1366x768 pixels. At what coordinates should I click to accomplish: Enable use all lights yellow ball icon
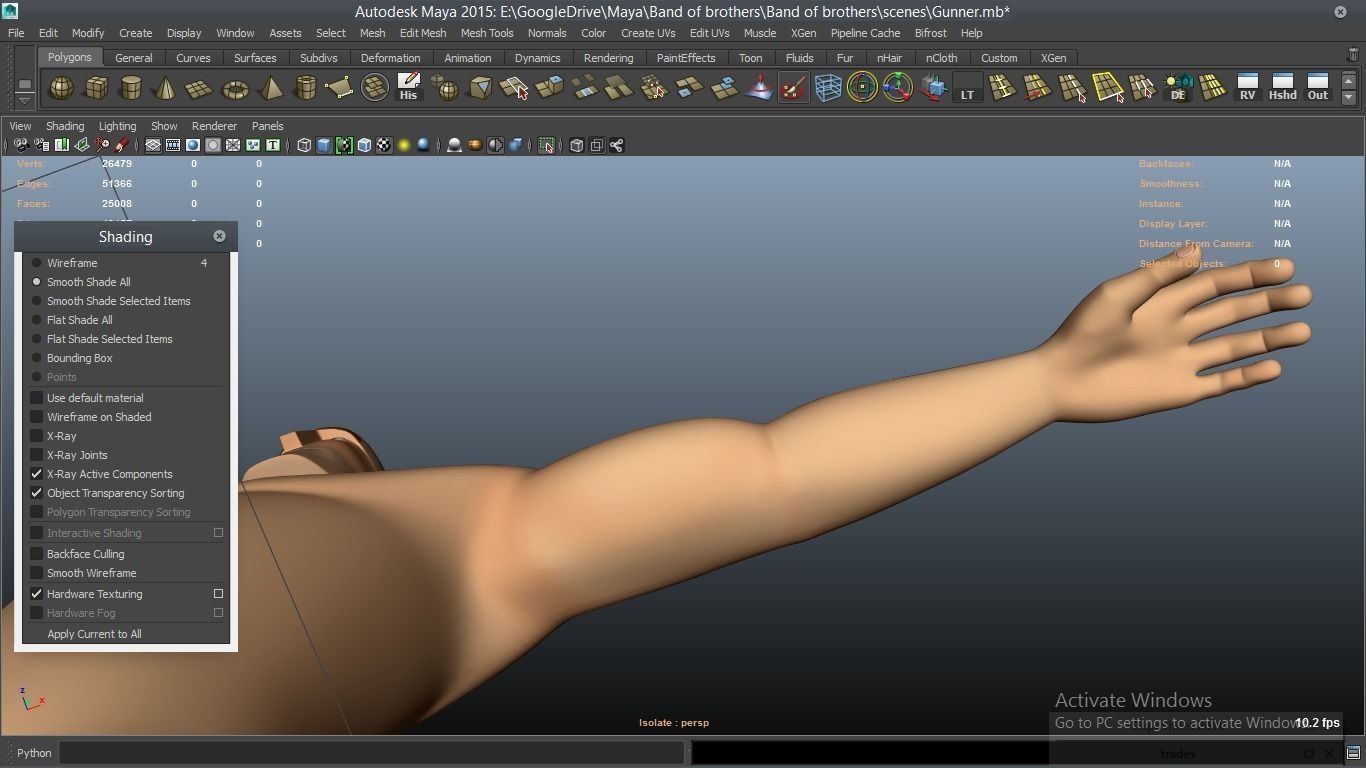pyautogui.click(x=404, y=146)
